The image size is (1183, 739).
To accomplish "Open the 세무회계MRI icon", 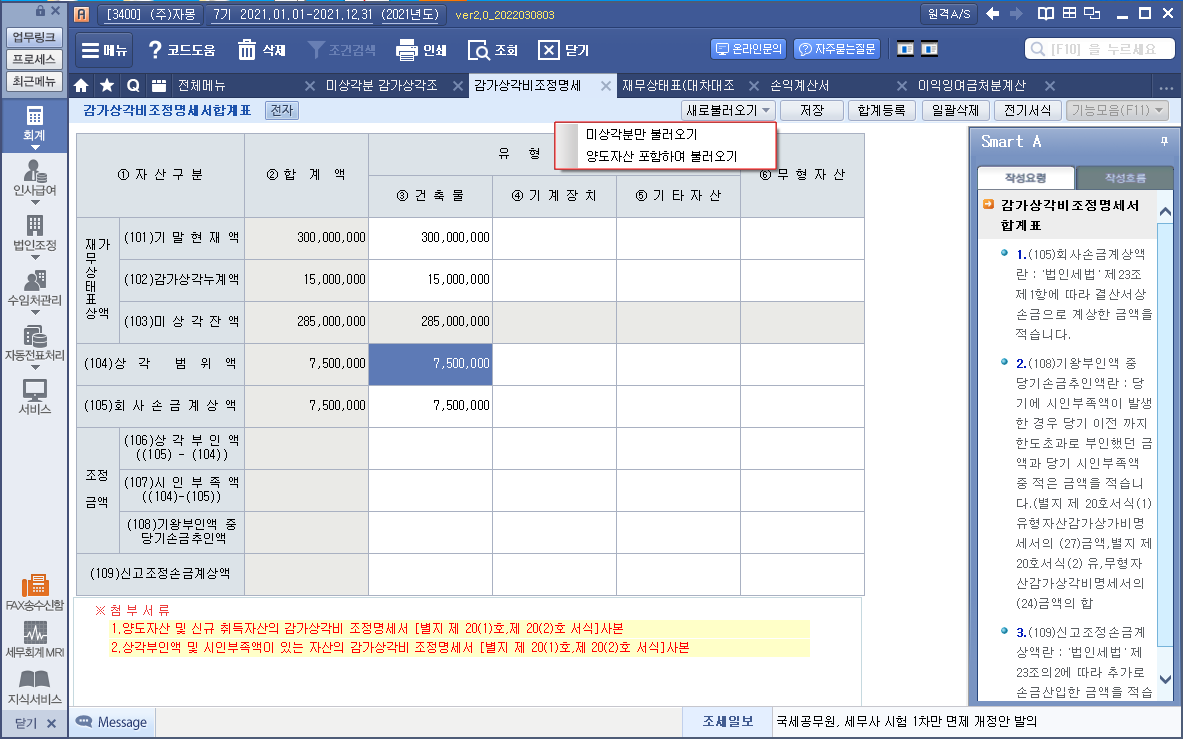I will click(35, 639).
